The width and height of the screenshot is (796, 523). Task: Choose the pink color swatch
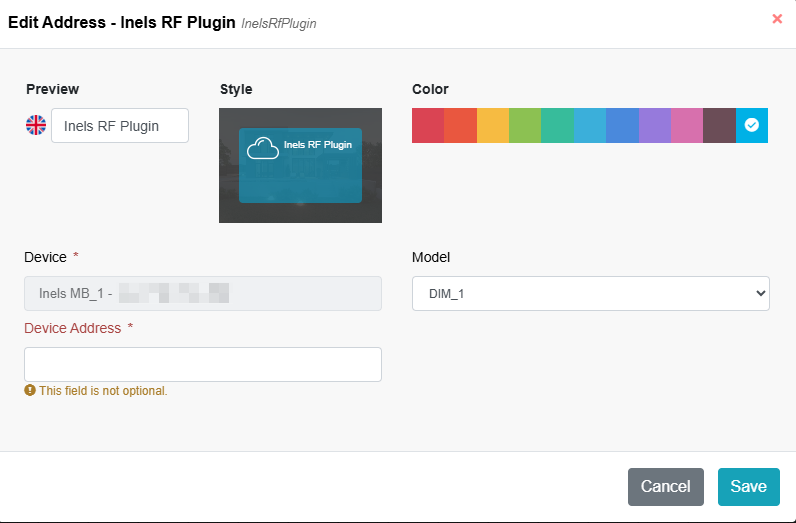coord(687,125)
